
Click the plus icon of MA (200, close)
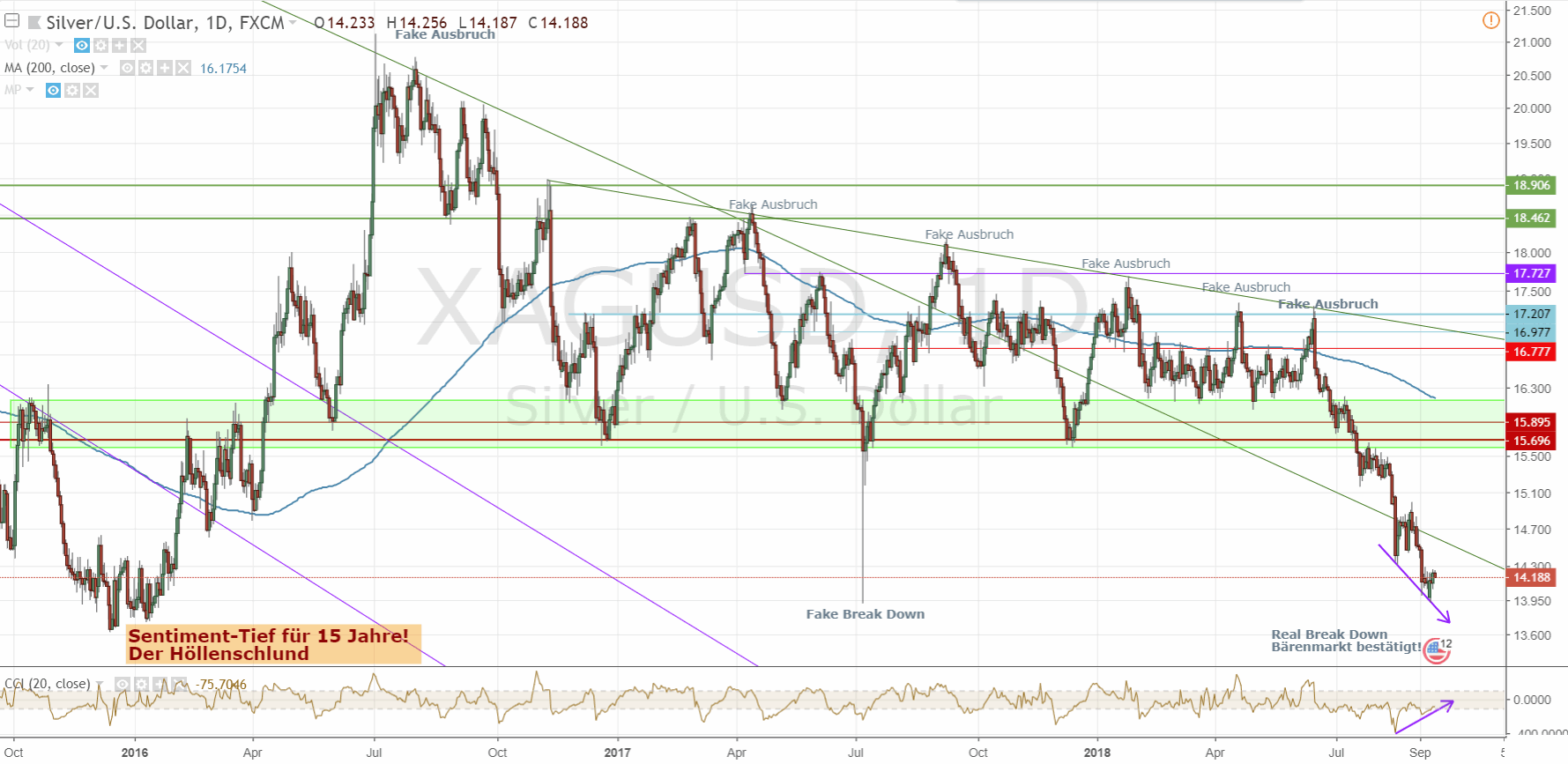[x=165, y=68]
